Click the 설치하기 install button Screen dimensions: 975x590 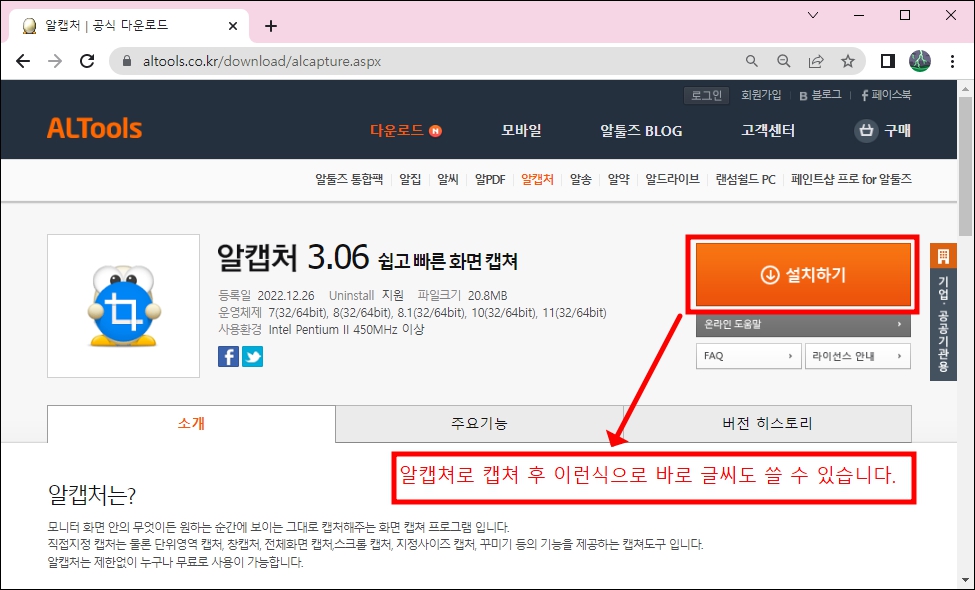(x=803, y=274)
